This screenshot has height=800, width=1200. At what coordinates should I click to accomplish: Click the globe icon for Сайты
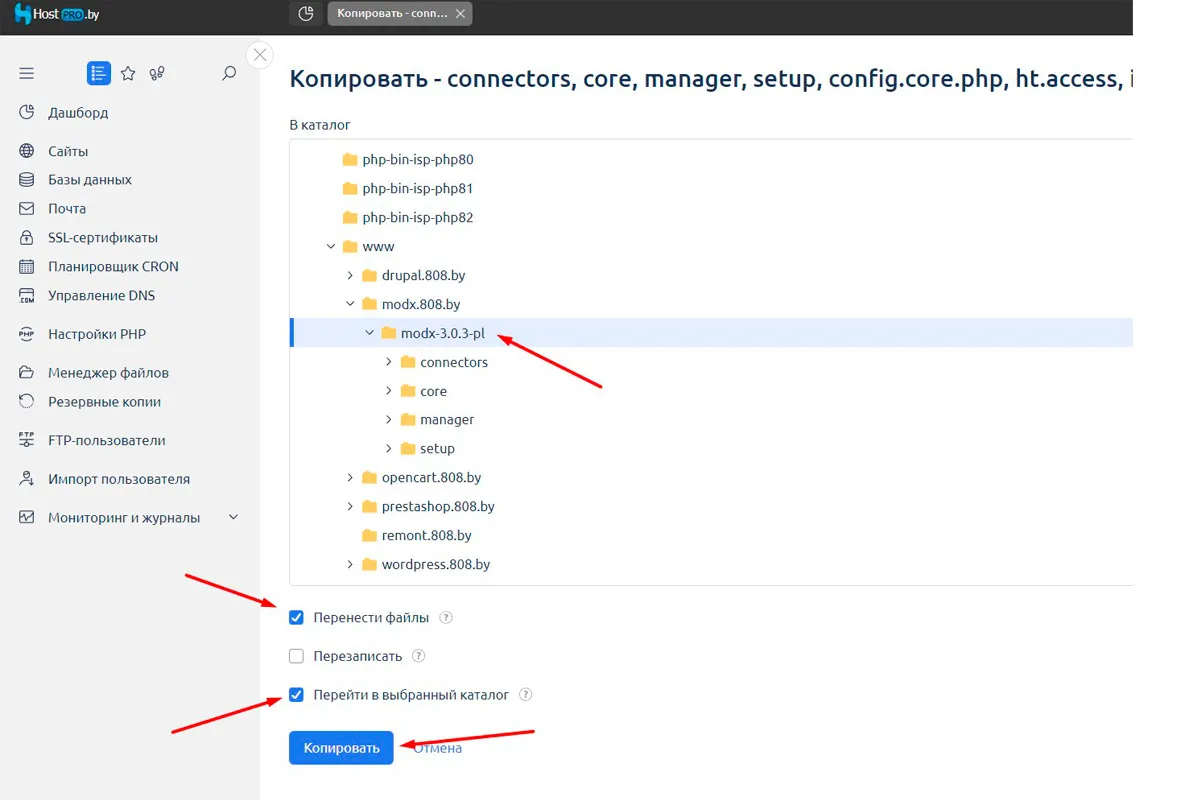27,151
